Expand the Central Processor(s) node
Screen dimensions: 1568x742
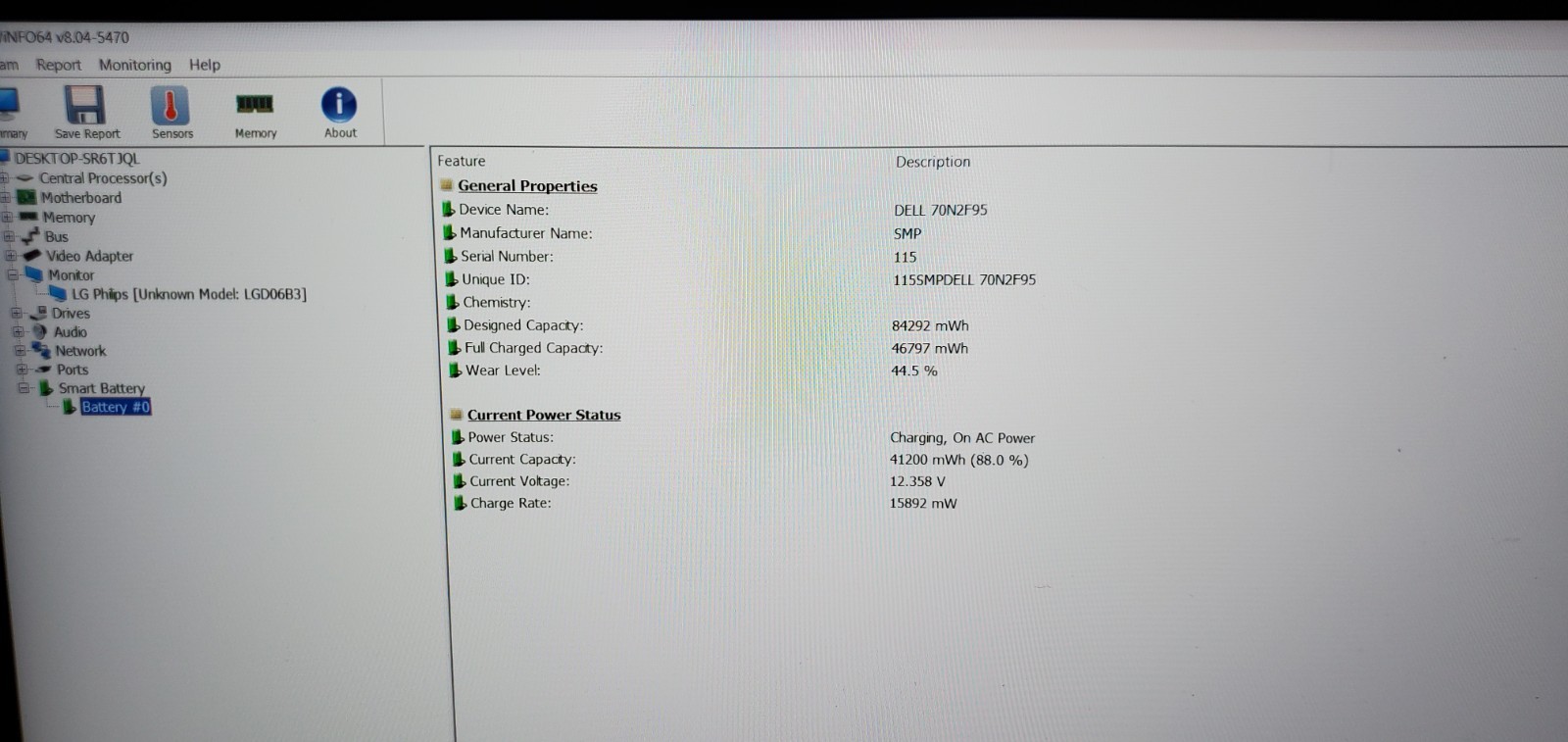[5, 178]
